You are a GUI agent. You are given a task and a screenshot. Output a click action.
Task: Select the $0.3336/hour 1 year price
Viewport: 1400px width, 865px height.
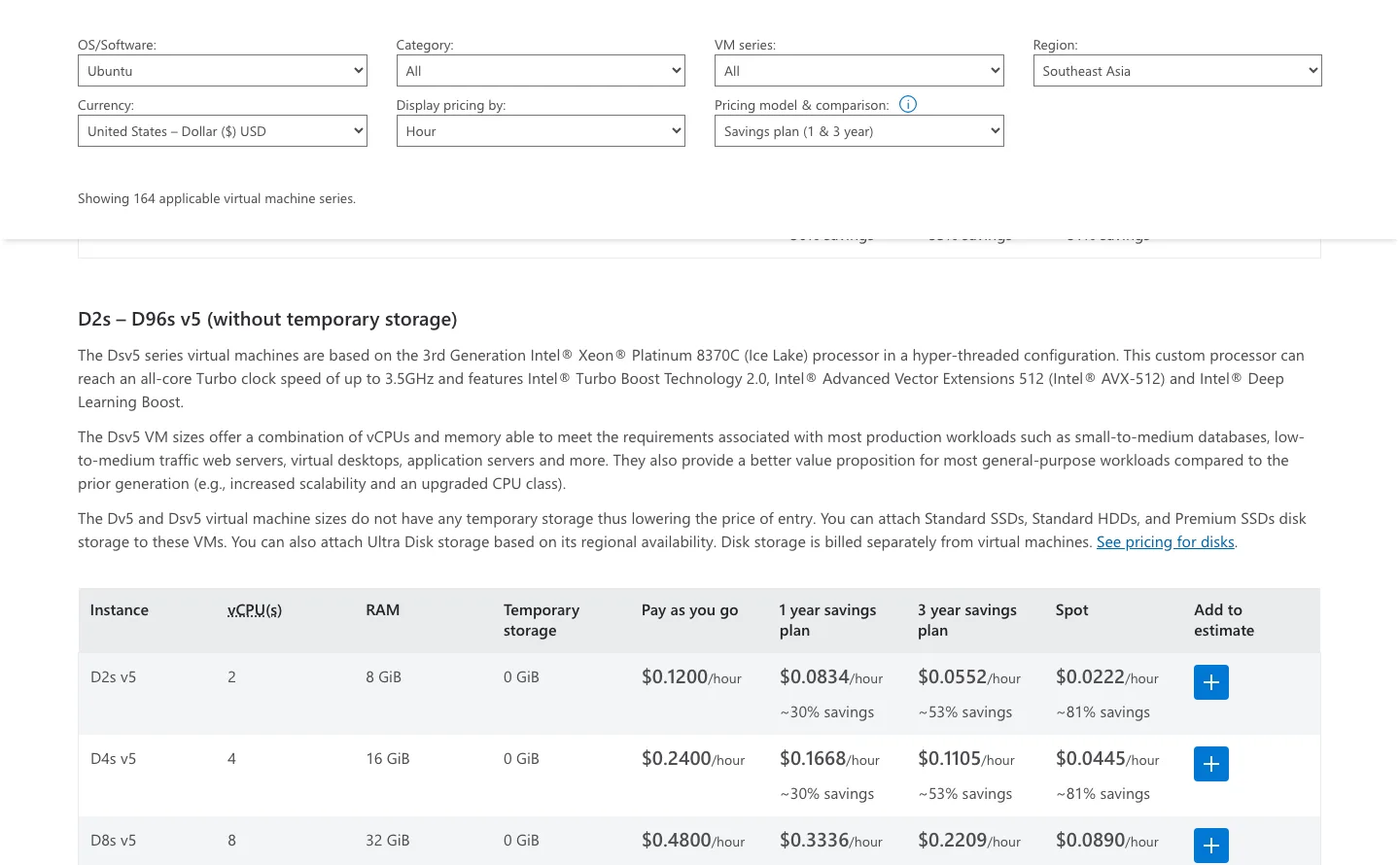pyautogui.click(x=831, y=841)
